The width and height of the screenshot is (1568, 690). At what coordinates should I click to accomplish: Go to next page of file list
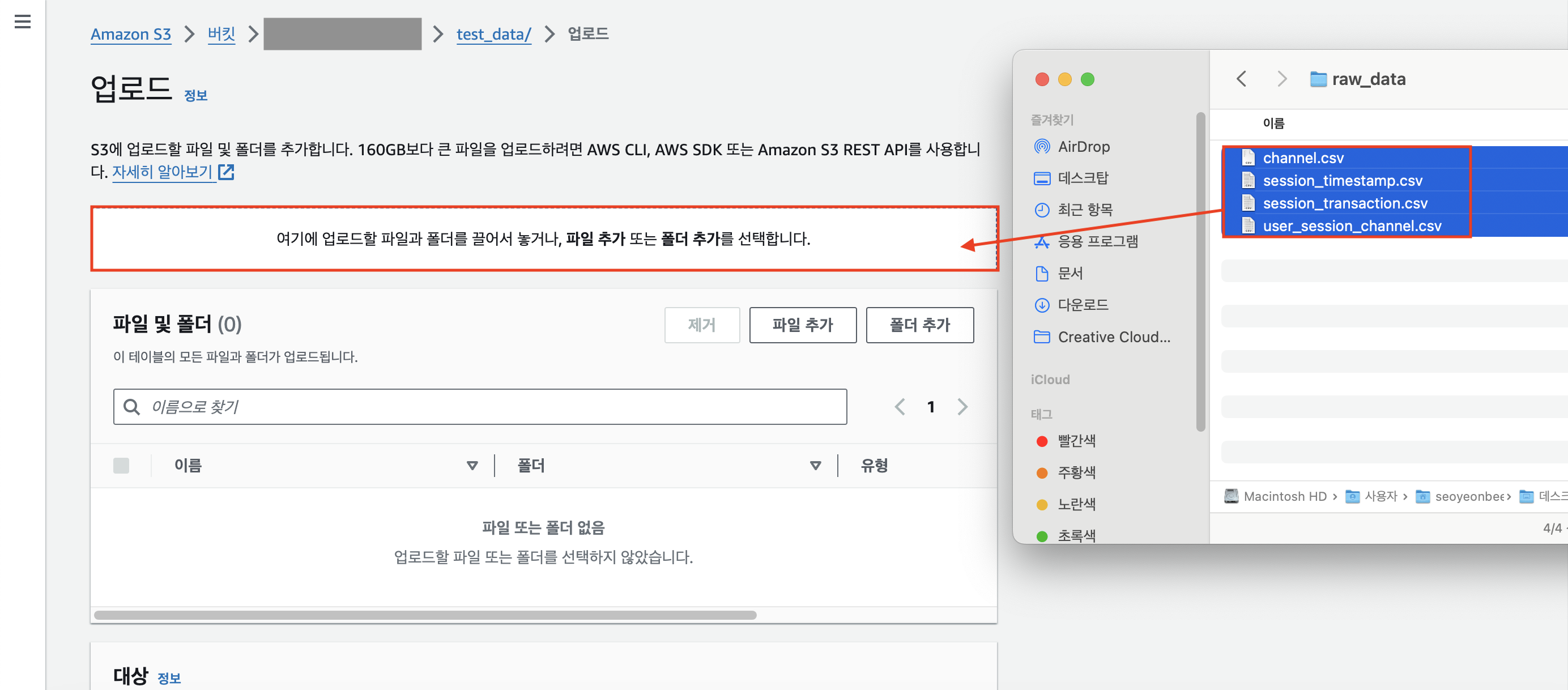pos(962,406)
